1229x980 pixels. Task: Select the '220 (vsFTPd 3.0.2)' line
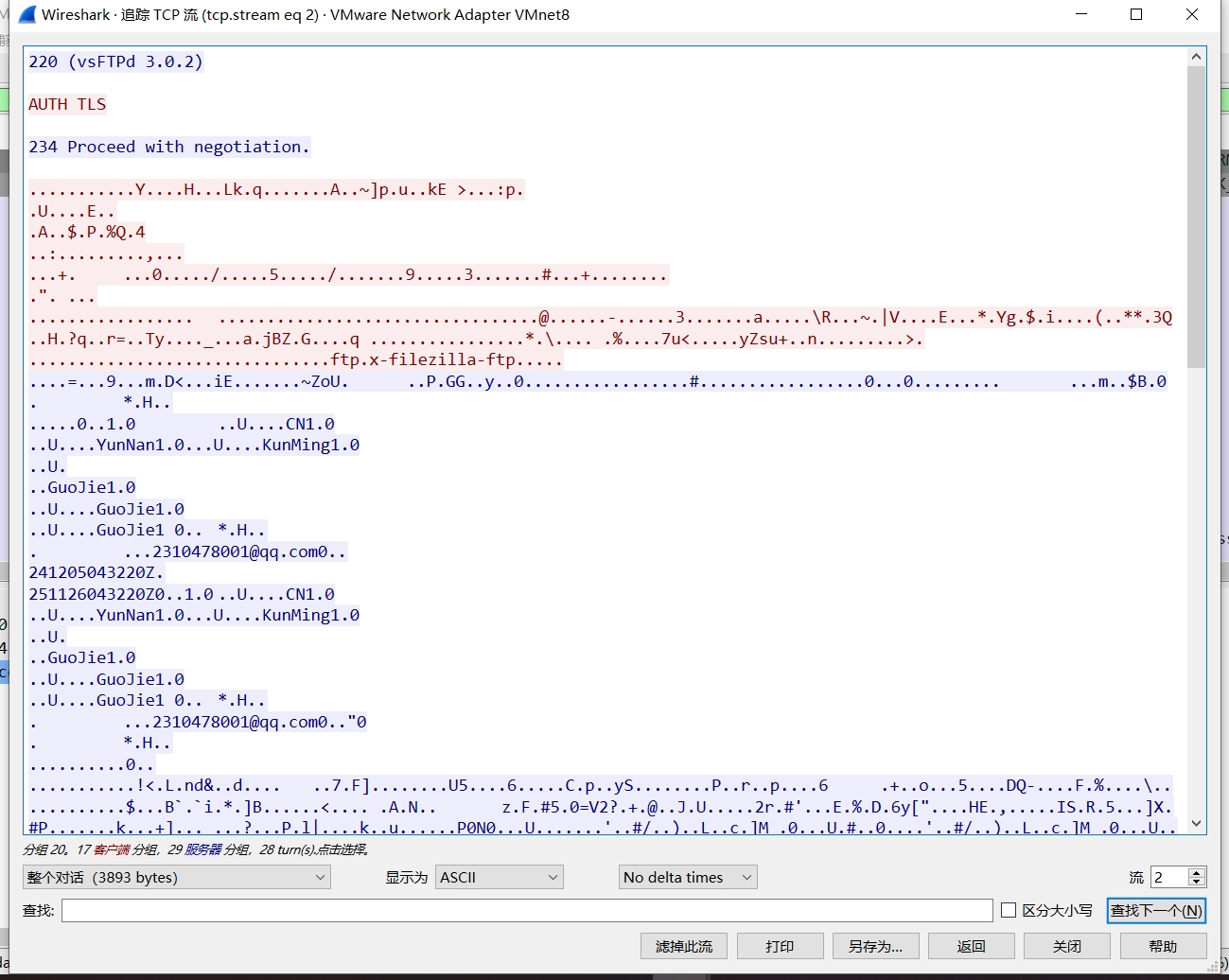click(115, 61)
